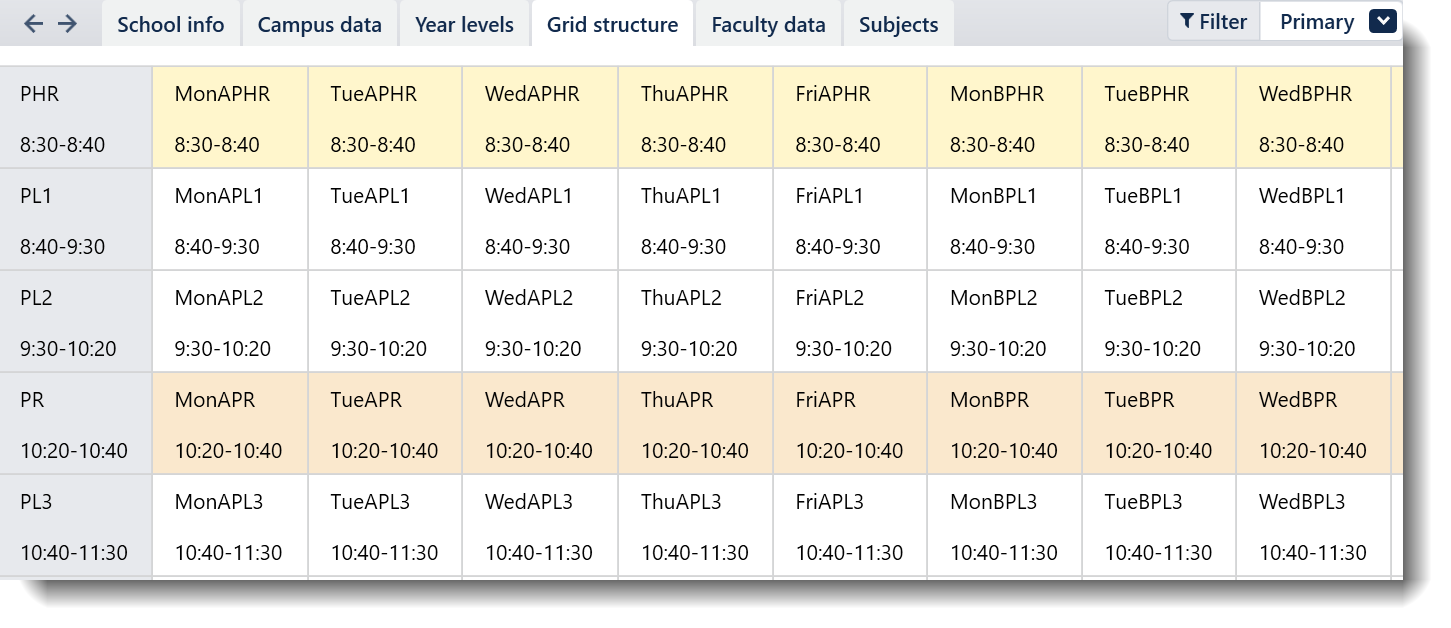Click the FriAPL3 grid cell
This screenshot has width=1451, height=628.
[x=850, y=526]
